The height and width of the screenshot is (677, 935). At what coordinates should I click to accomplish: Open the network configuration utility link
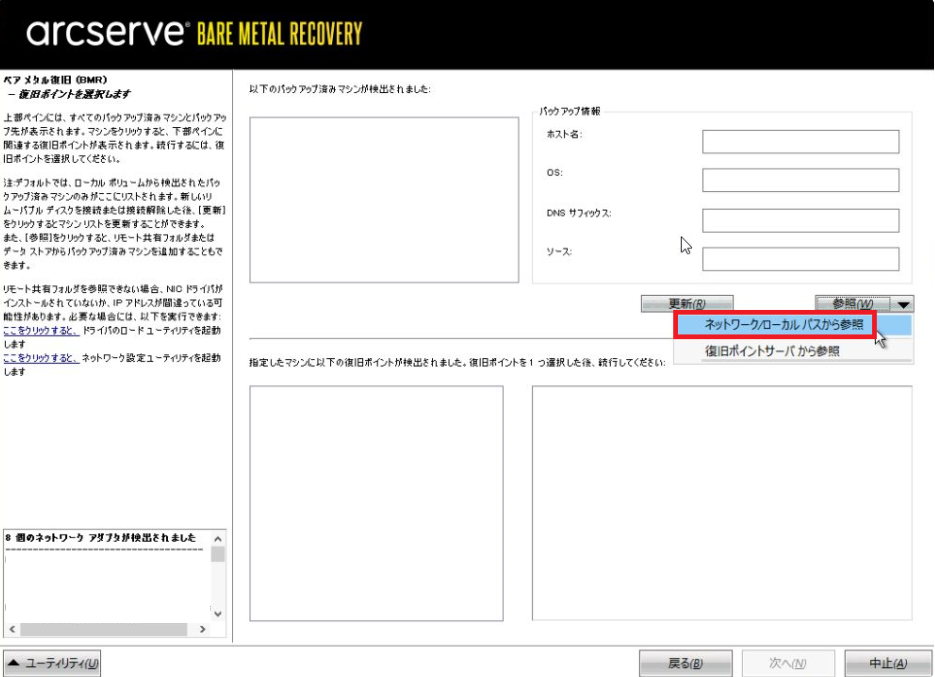point(41,358)
